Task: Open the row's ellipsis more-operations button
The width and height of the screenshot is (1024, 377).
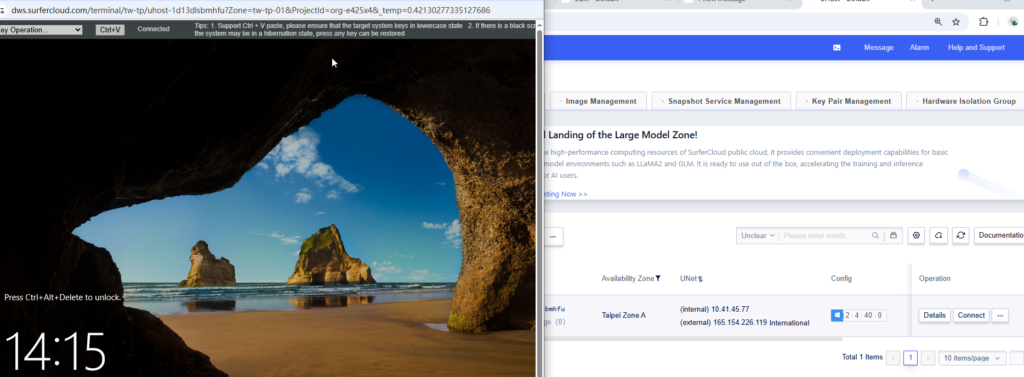Action: [1000, 315]
